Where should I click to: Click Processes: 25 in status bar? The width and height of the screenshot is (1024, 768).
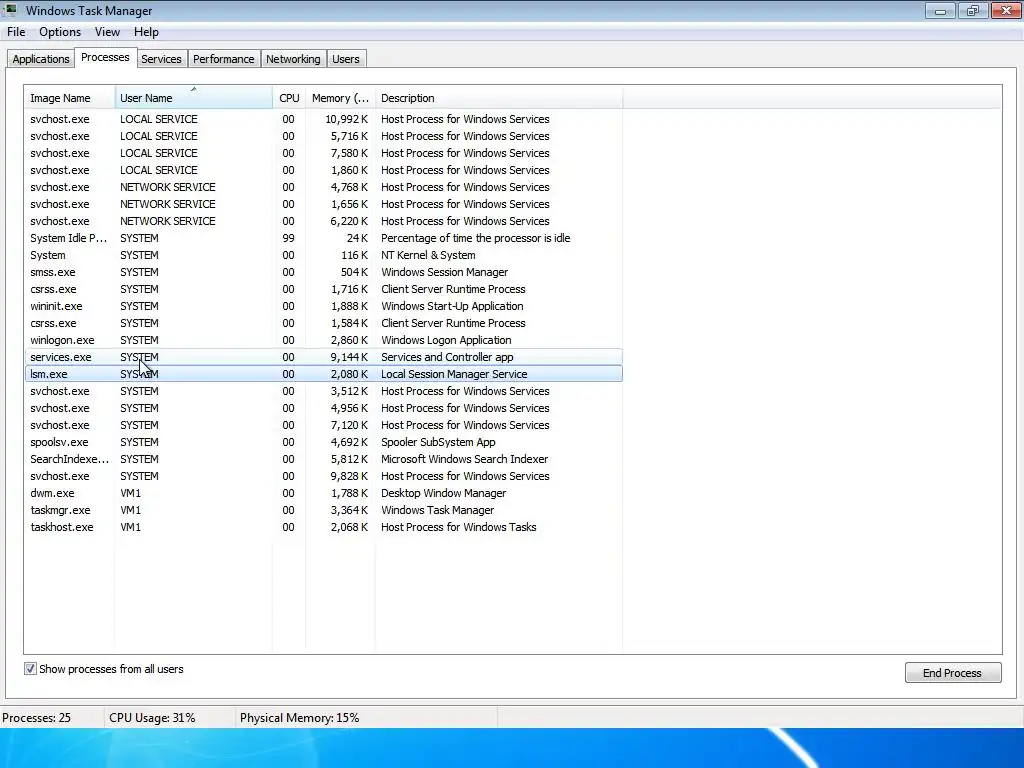37,718
